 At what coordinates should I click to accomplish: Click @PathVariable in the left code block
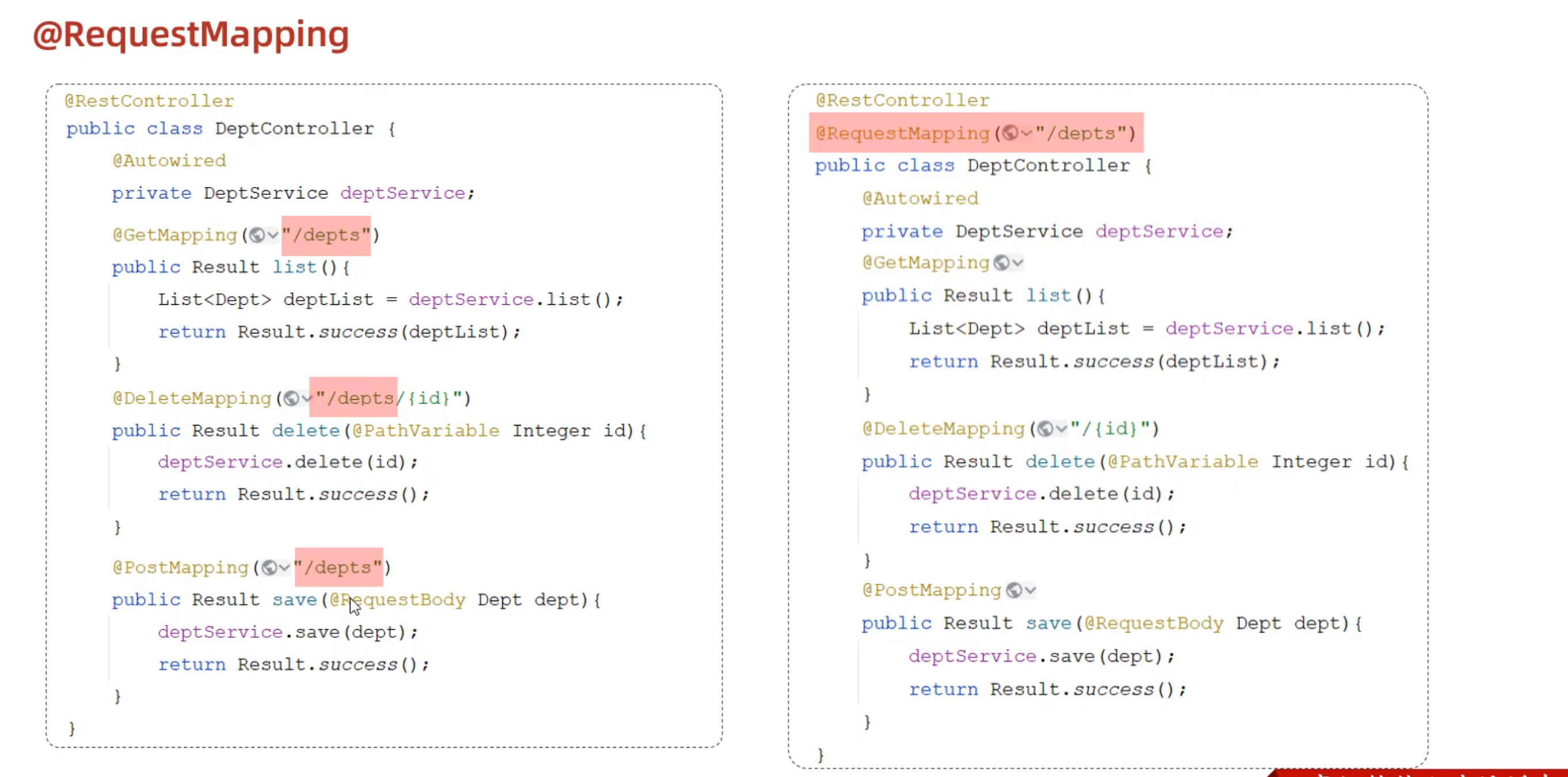(x=425, y=431)
